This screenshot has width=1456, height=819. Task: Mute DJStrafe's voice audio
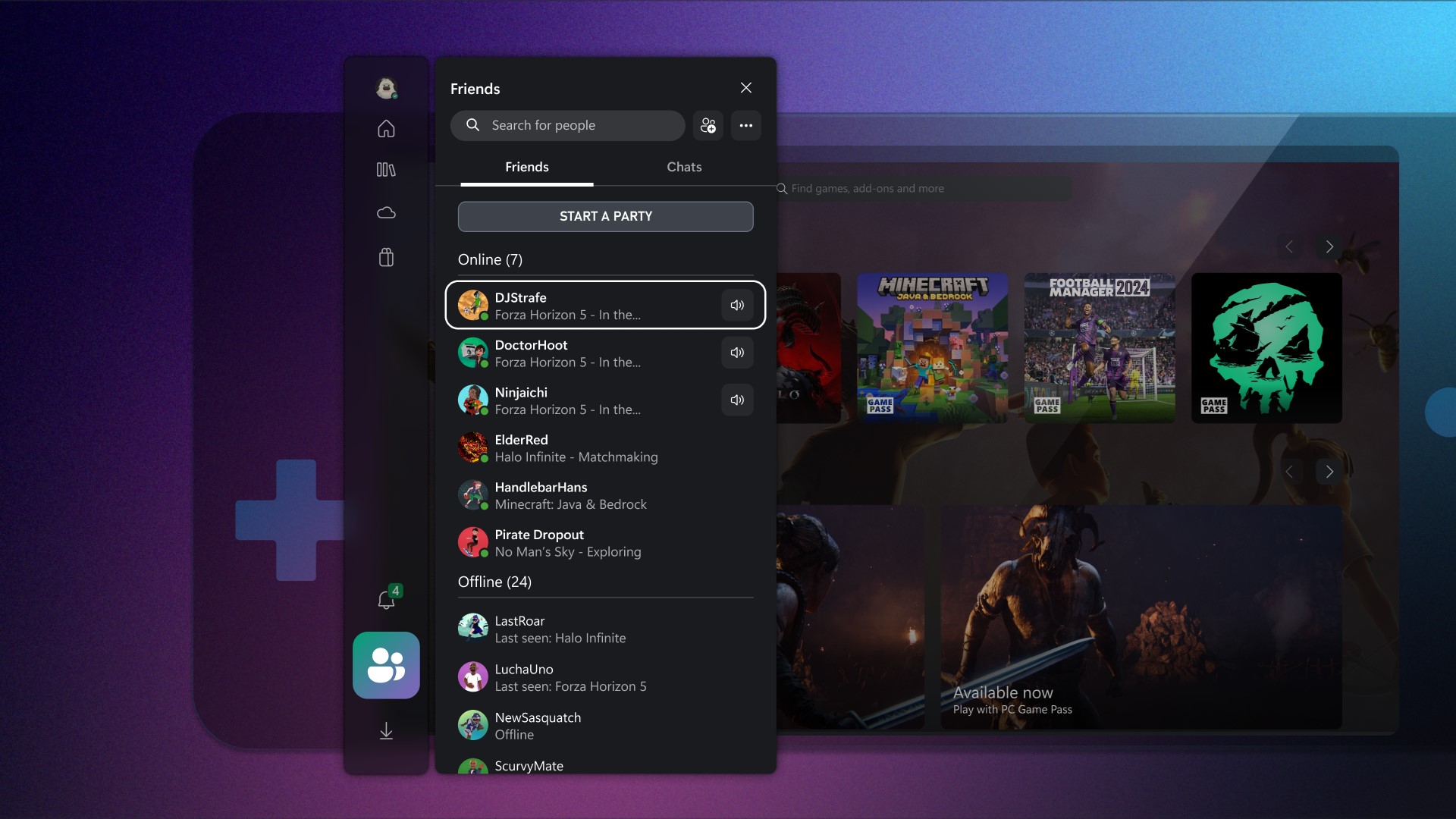coord(736,305)
